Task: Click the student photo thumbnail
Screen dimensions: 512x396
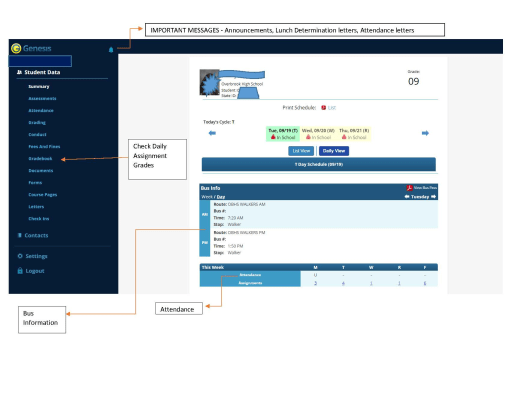Action: coord(209,83)
